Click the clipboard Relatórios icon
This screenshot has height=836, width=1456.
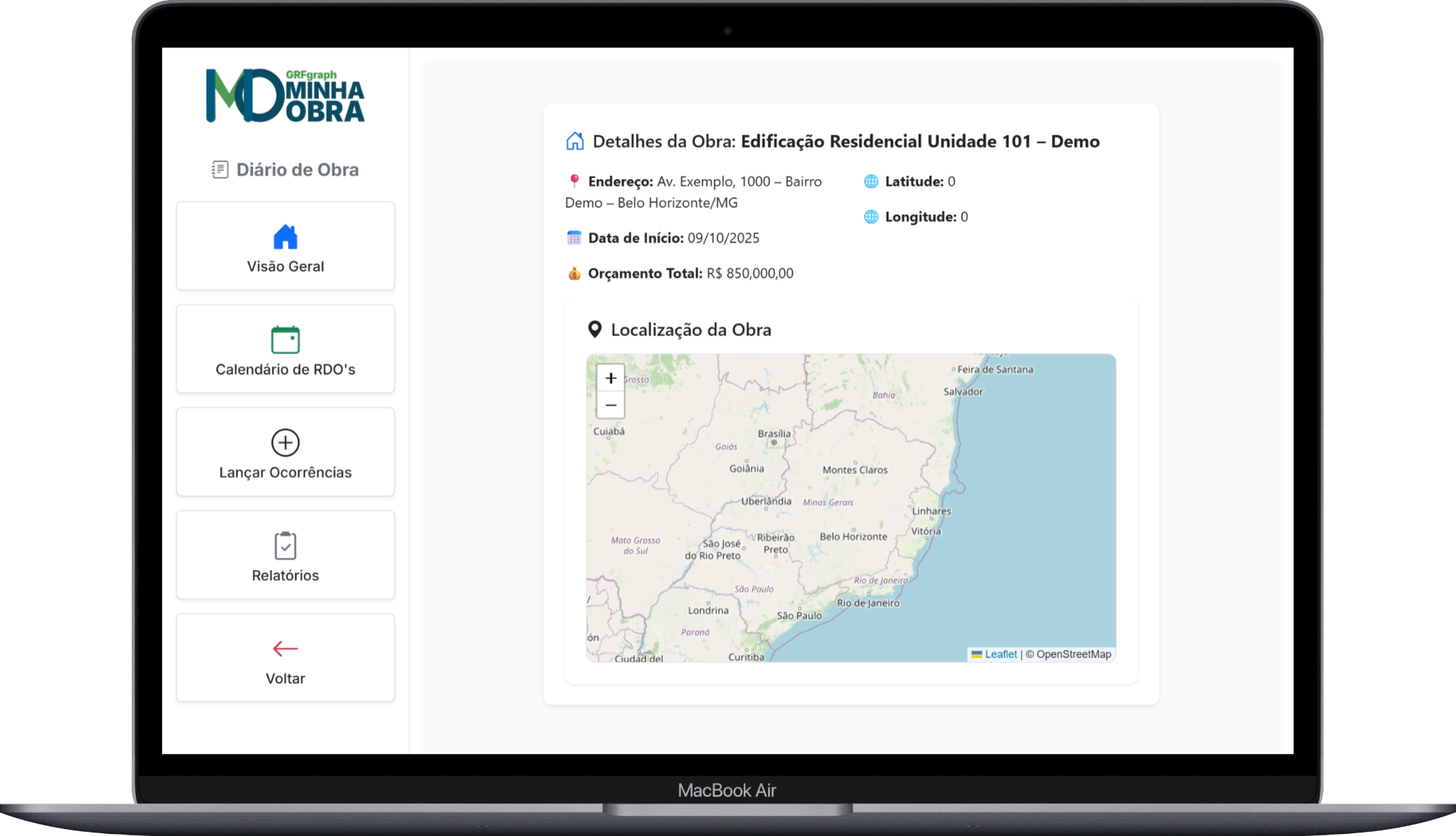(x=285, y=546)
